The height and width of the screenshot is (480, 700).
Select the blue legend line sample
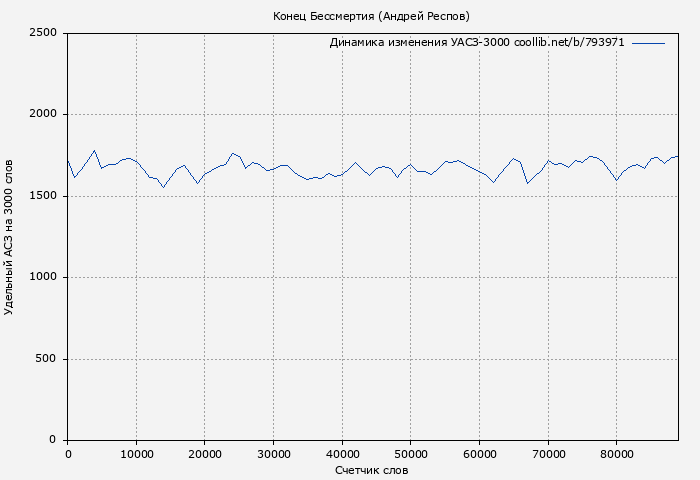coord(648,43)
